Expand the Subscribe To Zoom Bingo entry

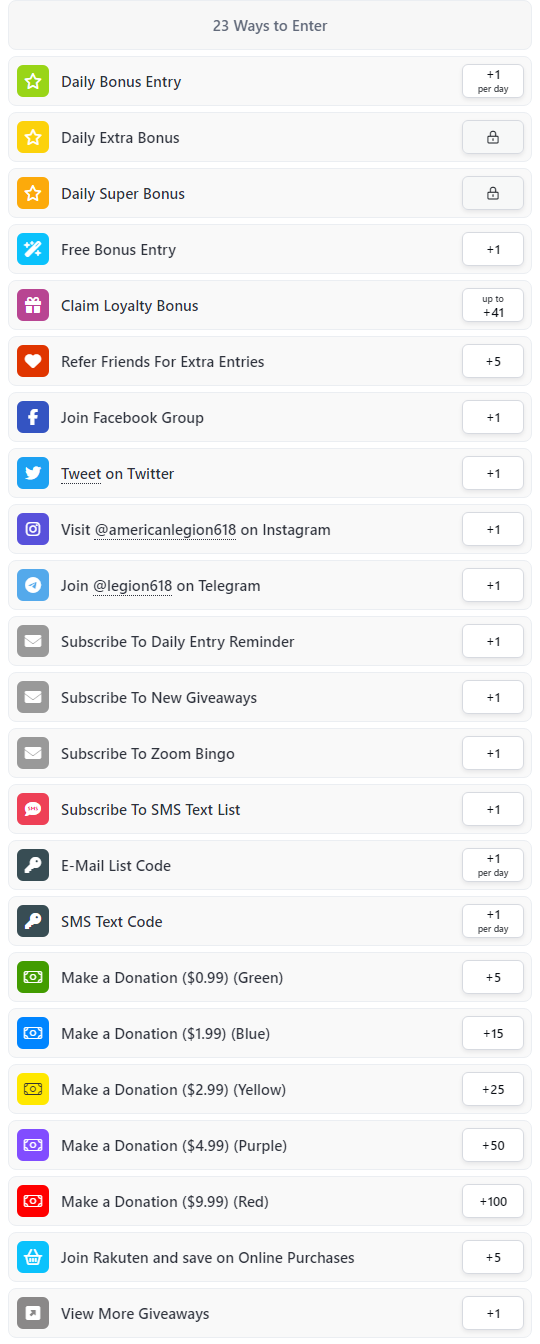[270, 753]
